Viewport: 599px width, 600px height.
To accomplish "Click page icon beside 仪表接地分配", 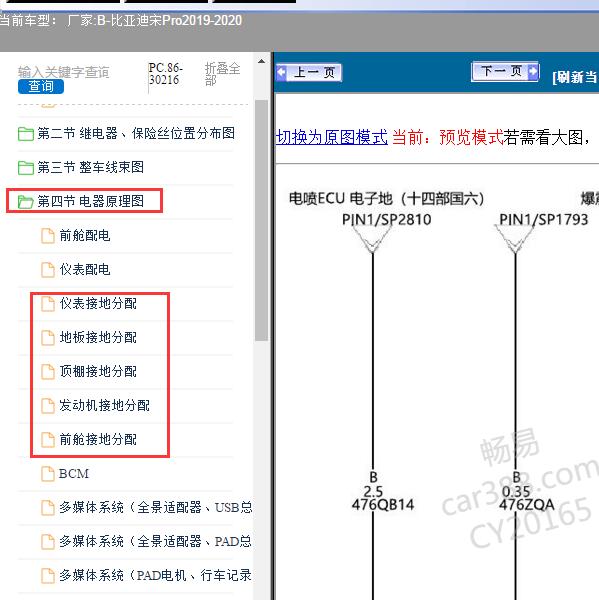I will pyautogui.click(x=48, y=304).
